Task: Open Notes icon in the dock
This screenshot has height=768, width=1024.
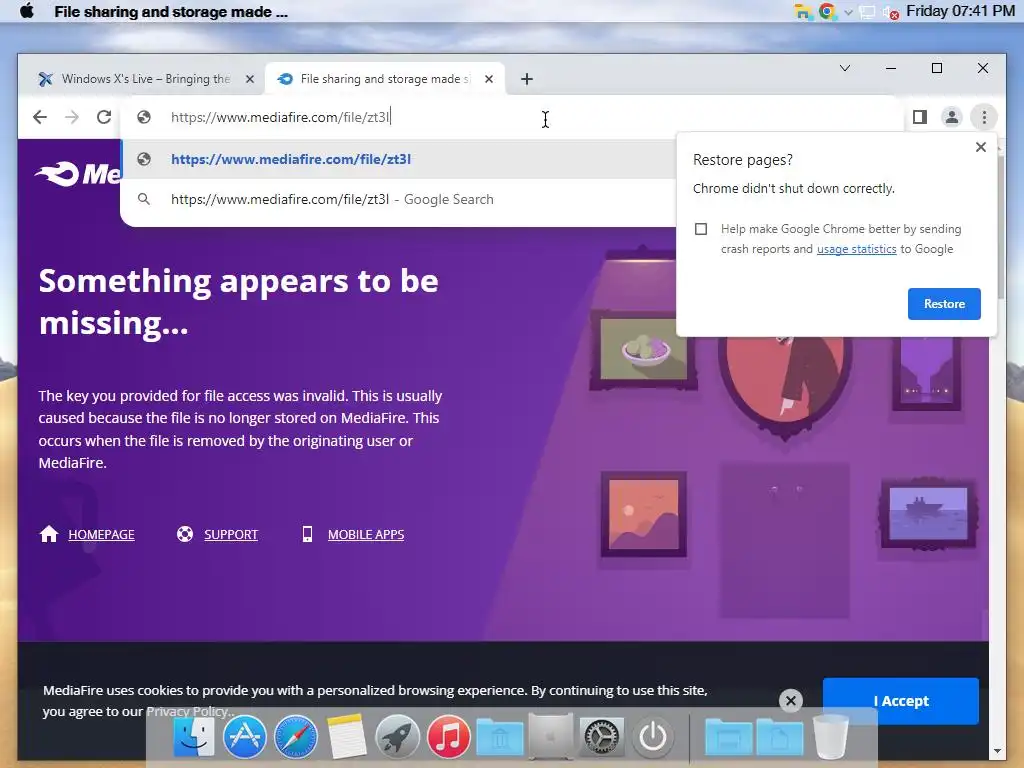Action: click(346, 737)
